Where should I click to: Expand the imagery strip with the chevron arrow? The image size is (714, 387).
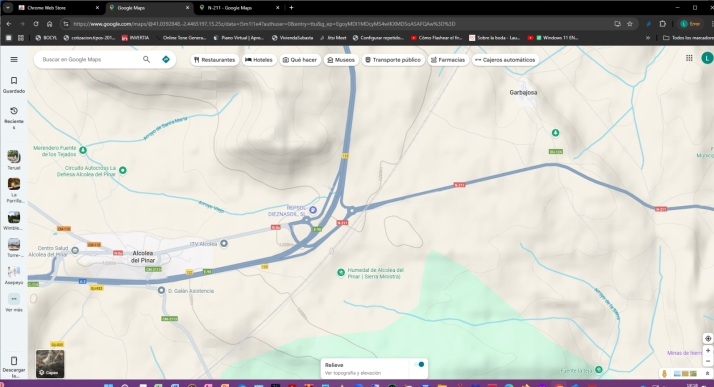[x=707, y=373]
